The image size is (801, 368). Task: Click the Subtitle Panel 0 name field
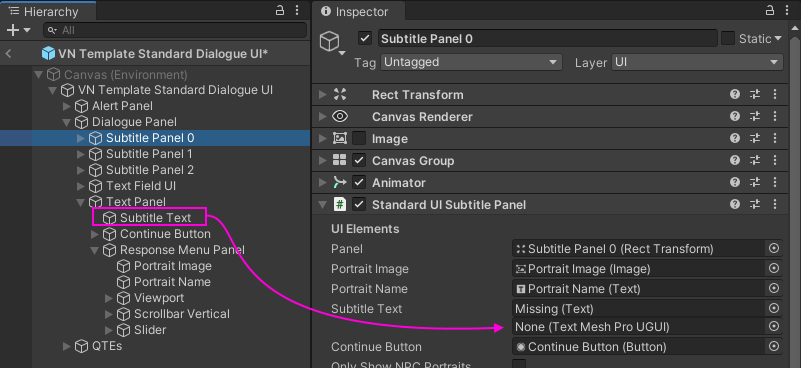click(547, 38)
